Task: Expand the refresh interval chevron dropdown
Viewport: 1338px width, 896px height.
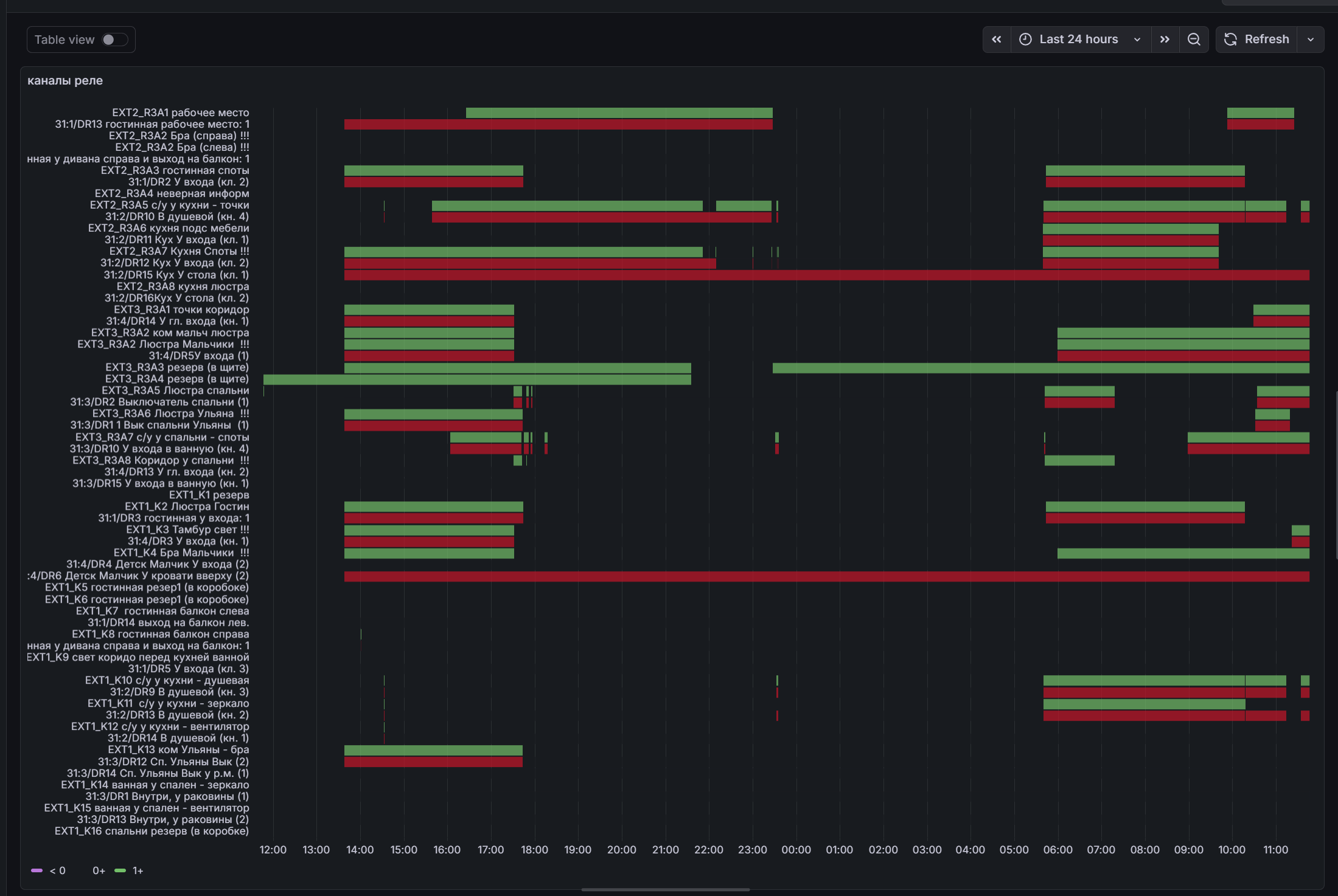Action: 1311,40
